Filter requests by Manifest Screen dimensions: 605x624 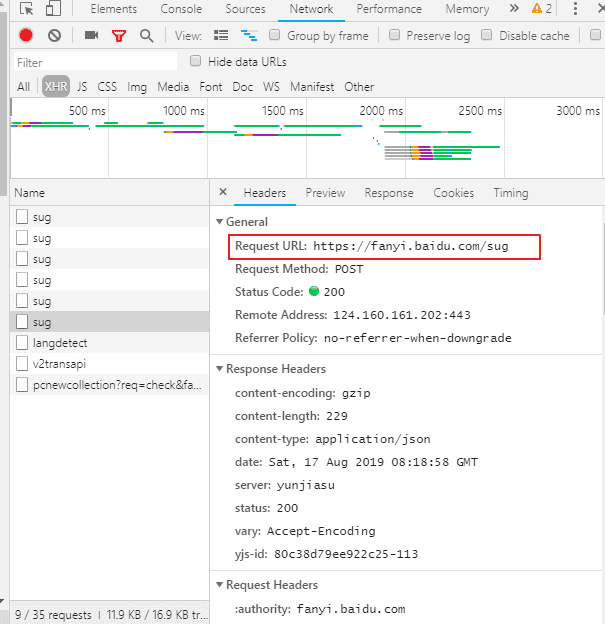312,87
